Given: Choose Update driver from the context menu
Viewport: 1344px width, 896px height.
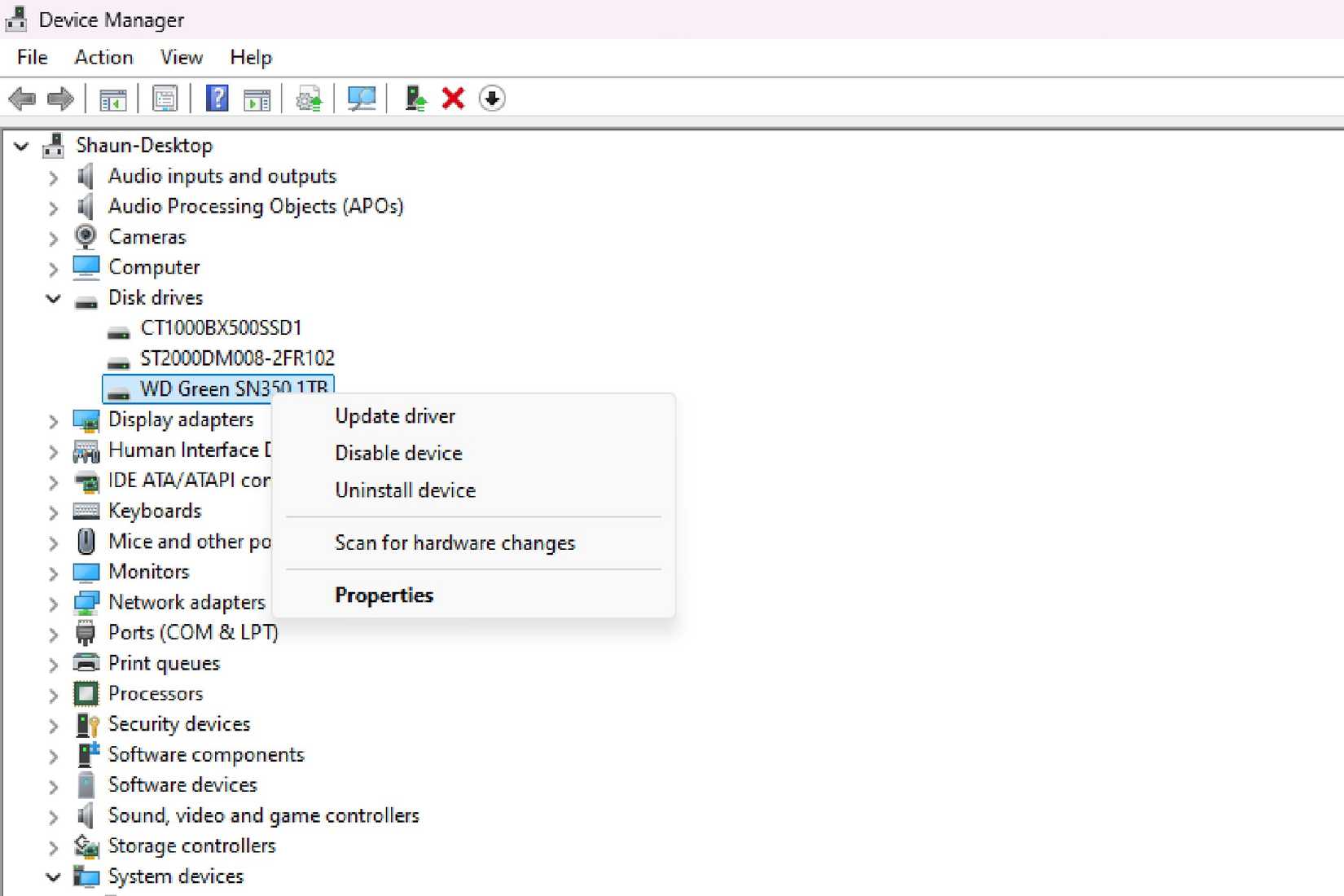Looking at the screenshot, I should [395, 415].
